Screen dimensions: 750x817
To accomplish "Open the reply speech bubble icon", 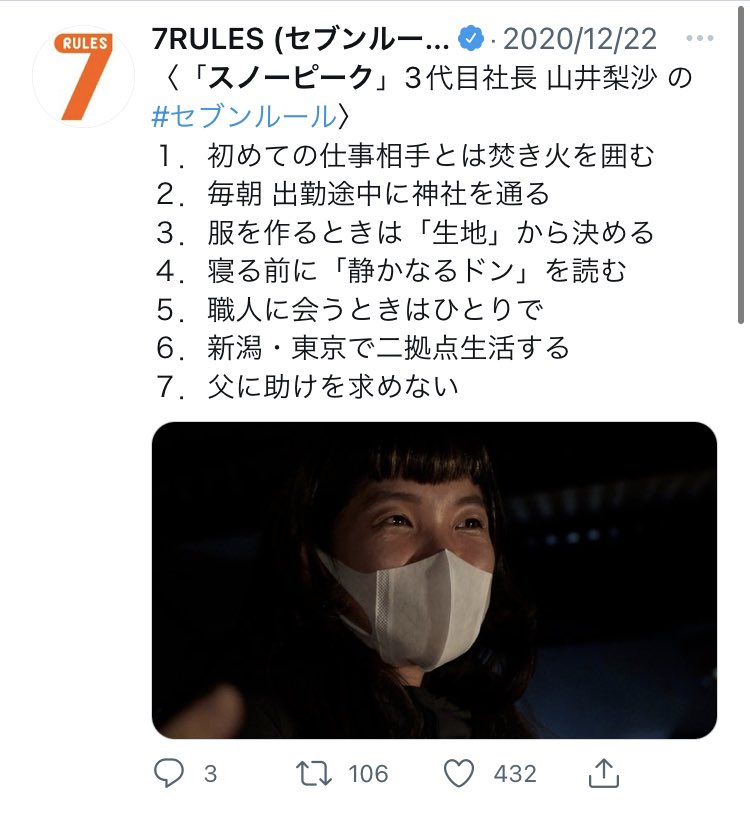I will (x=169, y=773).
